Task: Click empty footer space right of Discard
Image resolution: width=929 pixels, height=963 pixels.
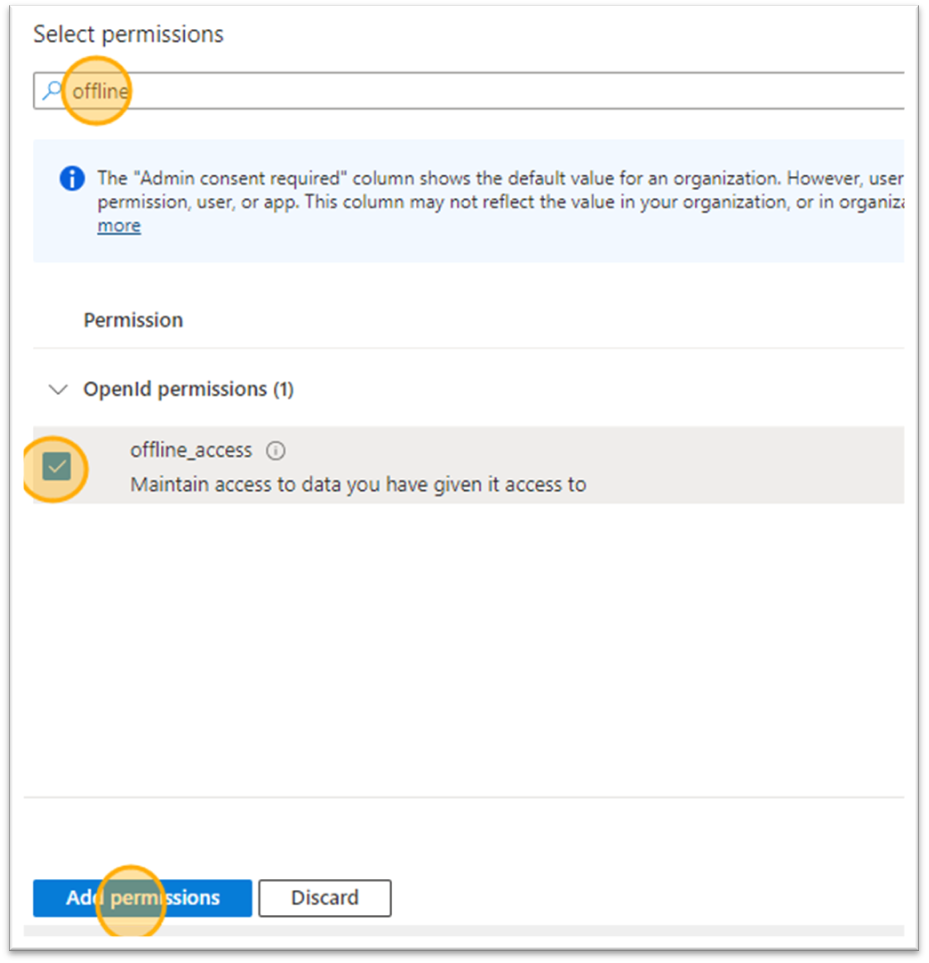Action: 650,898
